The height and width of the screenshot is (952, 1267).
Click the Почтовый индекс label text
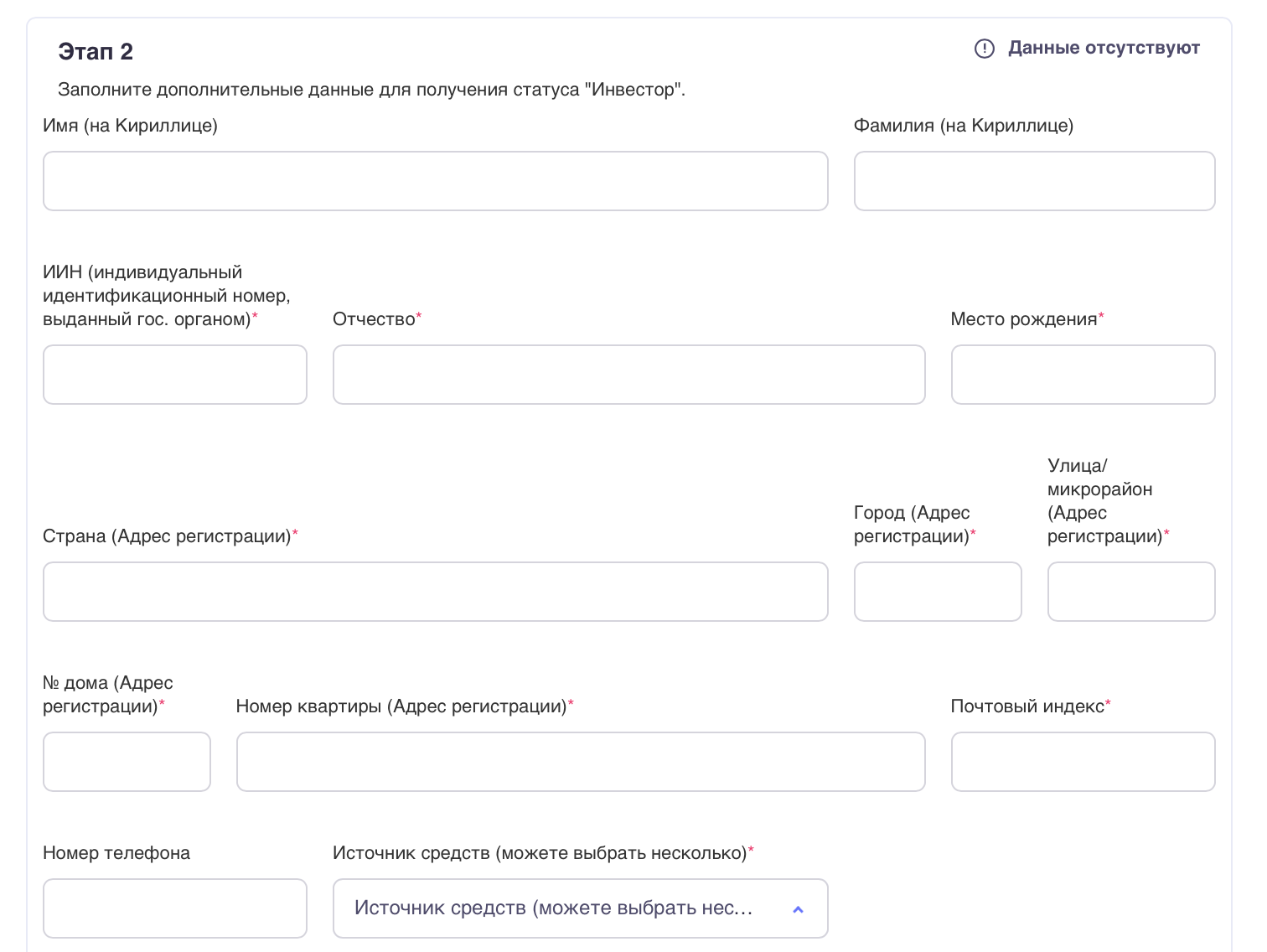pos(1027,706)
